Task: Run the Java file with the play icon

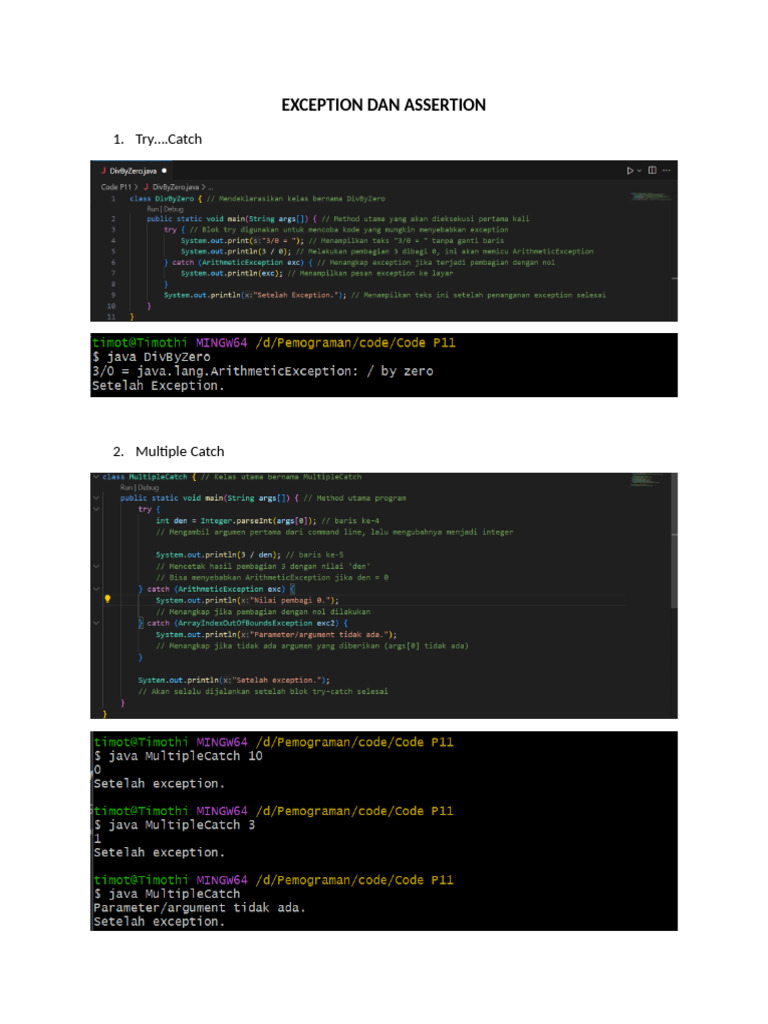Action: click(x=630, y=171)
